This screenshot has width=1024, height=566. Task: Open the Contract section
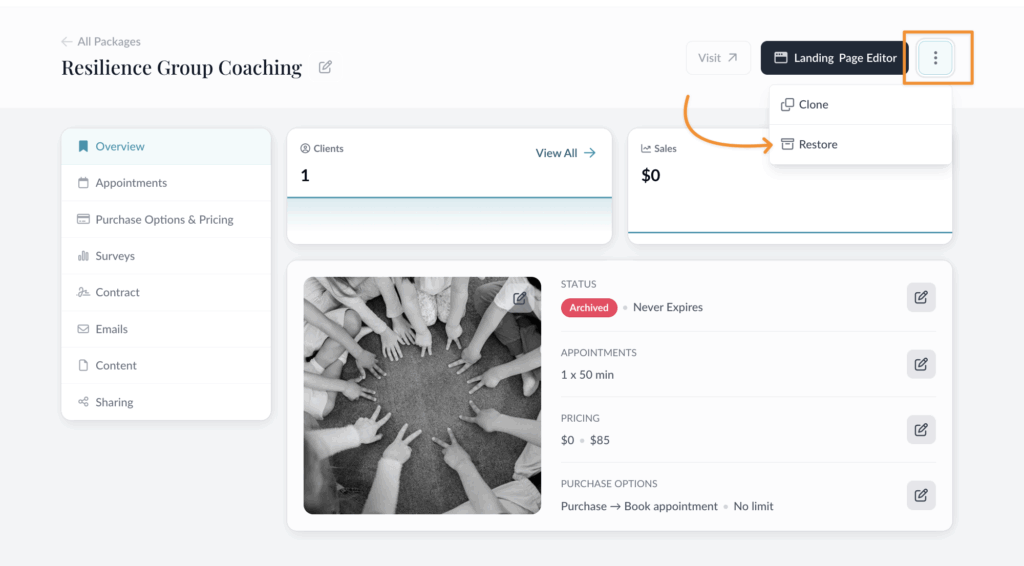(x=117, y=293)
